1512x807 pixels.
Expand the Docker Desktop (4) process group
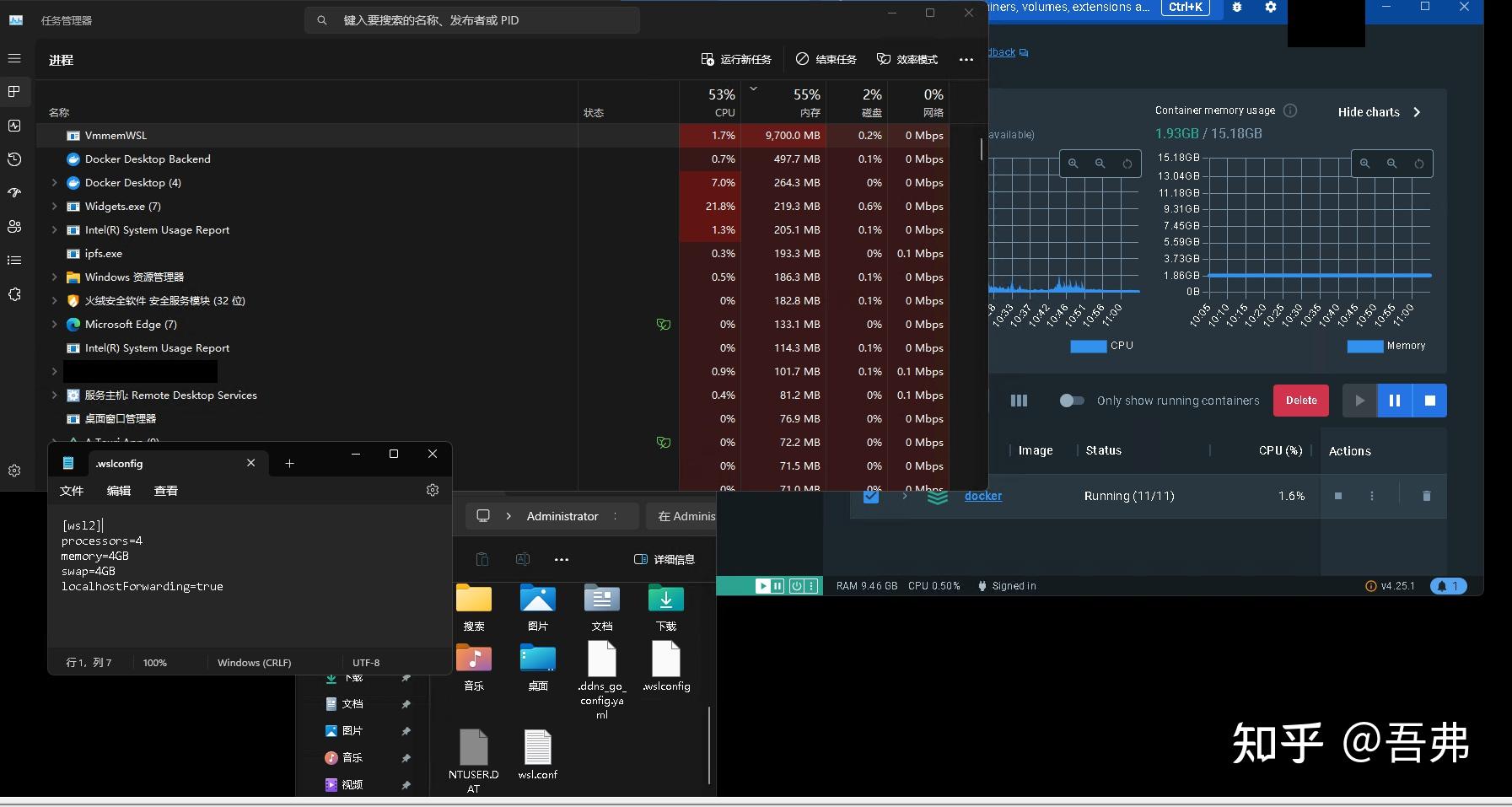[53, 182]
